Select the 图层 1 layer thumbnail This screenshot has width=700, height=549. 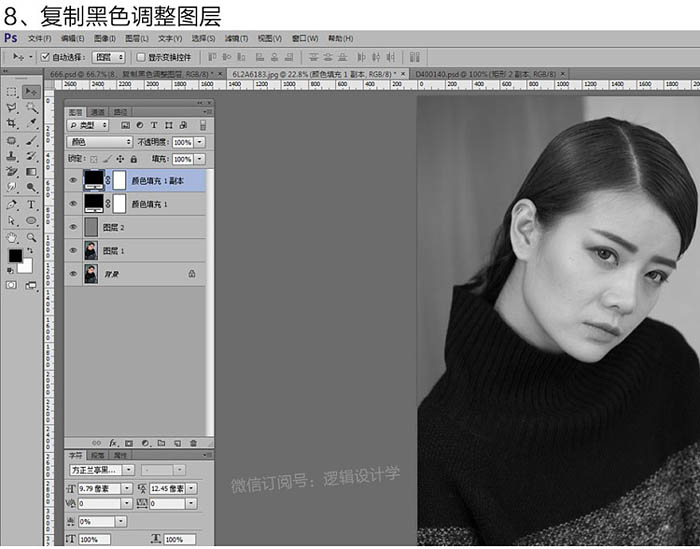pyautogui.click(x=91, y=250)
